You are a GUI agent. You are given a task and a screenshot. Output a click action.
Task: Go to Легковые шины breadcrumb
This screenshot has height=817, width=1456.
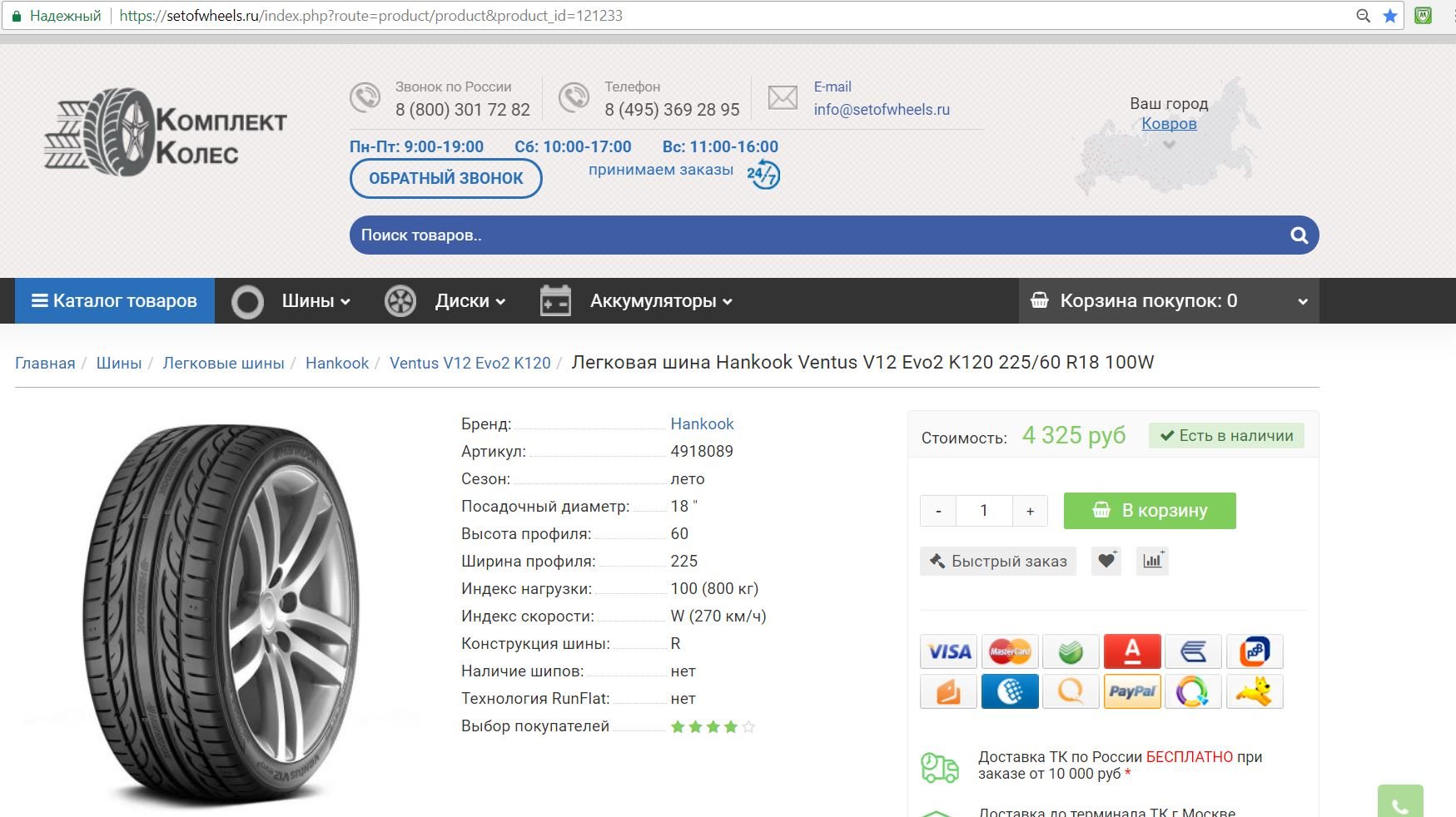coord(223,363)
